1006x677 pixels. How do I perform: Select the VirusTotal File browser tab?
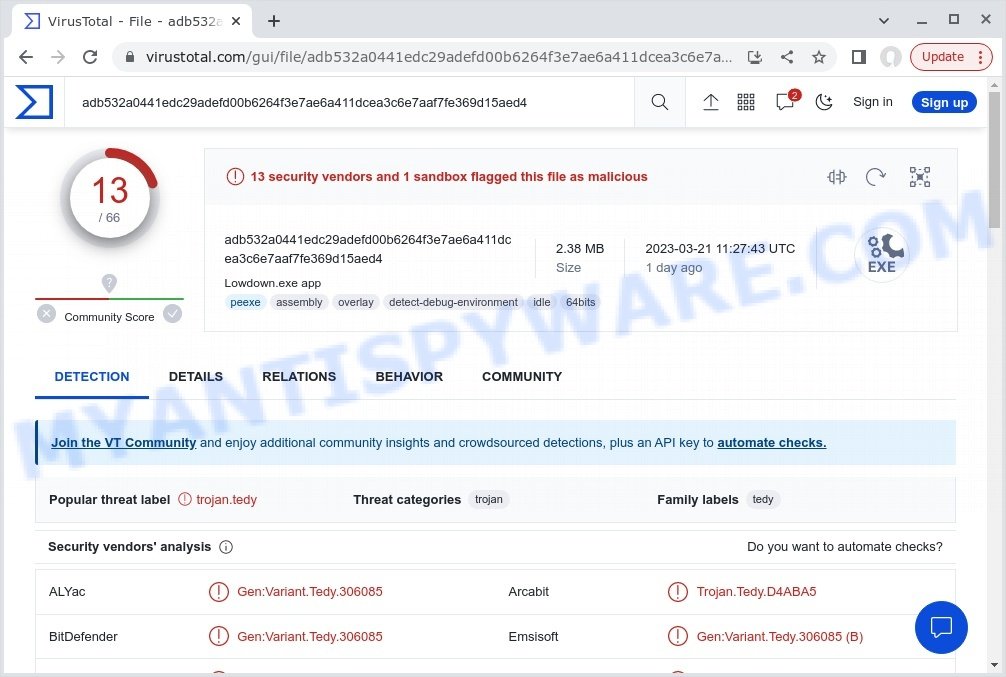132,21
